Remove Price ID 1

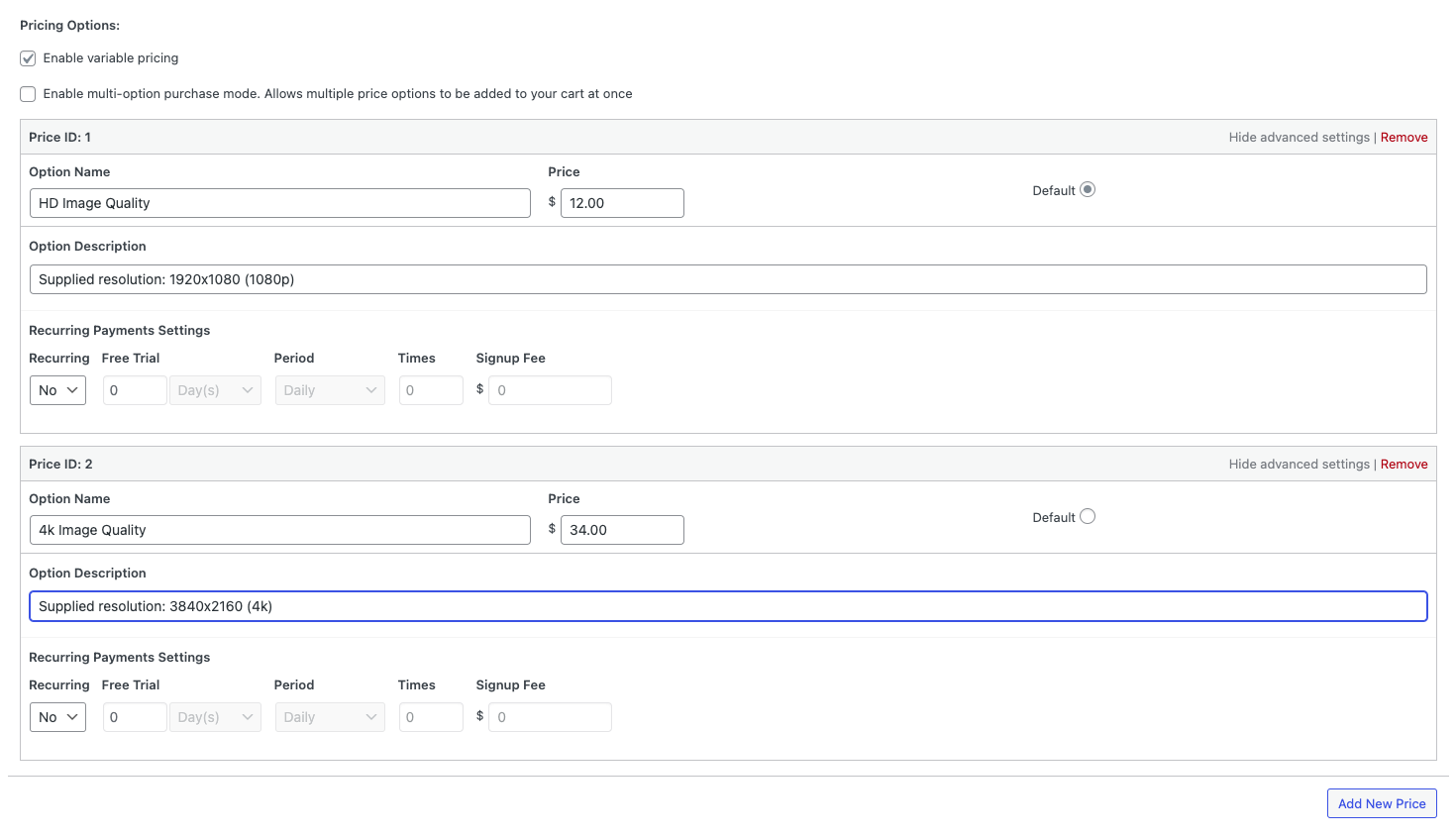click(1404, 138)
